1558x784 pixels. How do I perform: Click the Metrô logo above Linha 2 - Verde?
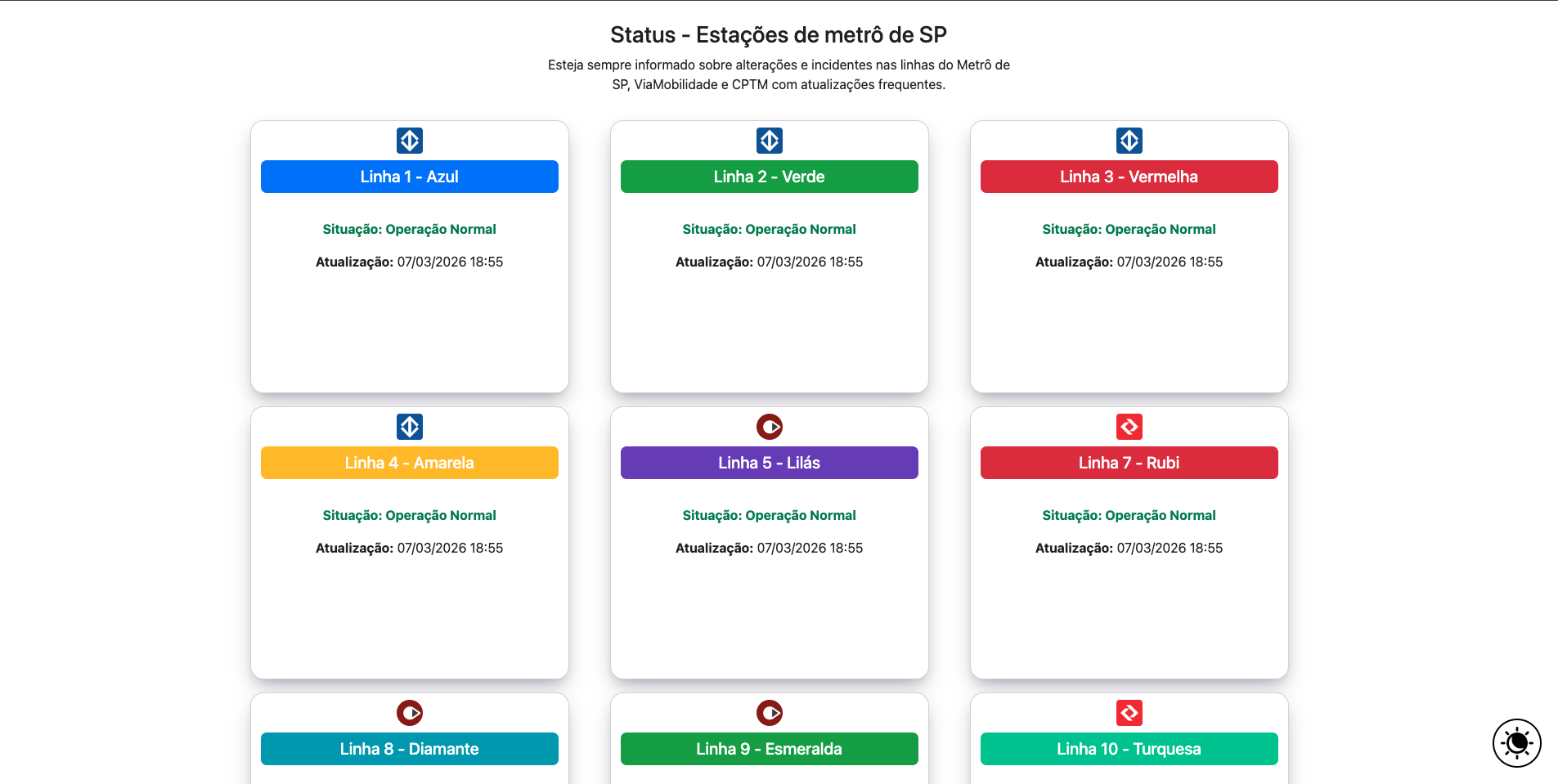coord(769,140)
